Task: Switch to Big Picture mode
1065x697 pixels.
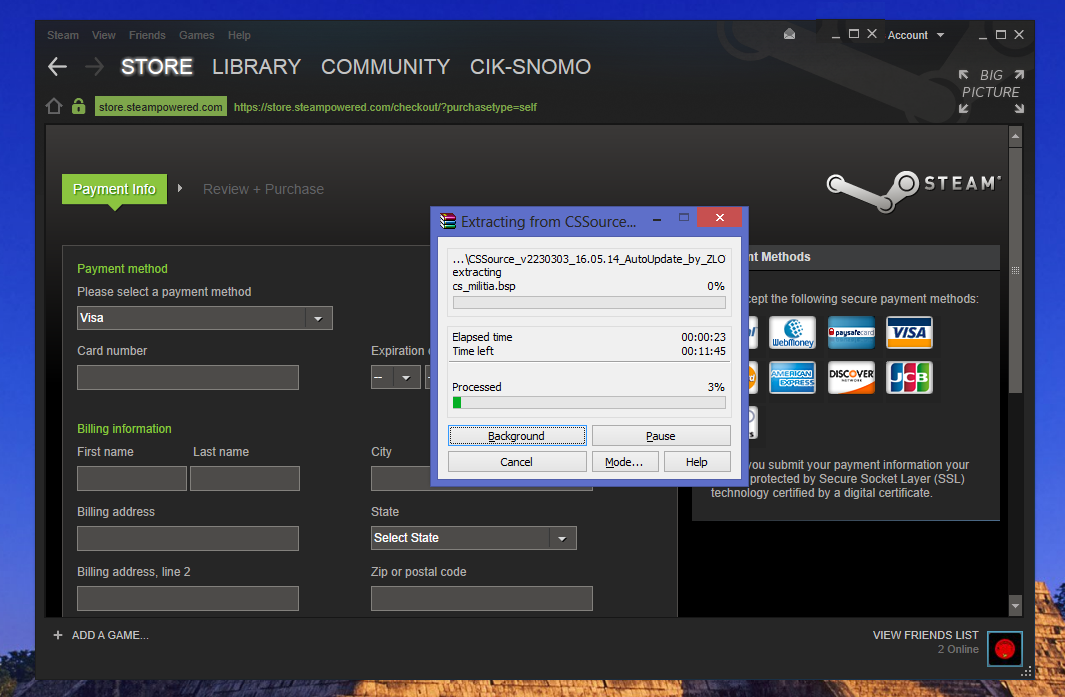Action: click(x=991, y=91)
